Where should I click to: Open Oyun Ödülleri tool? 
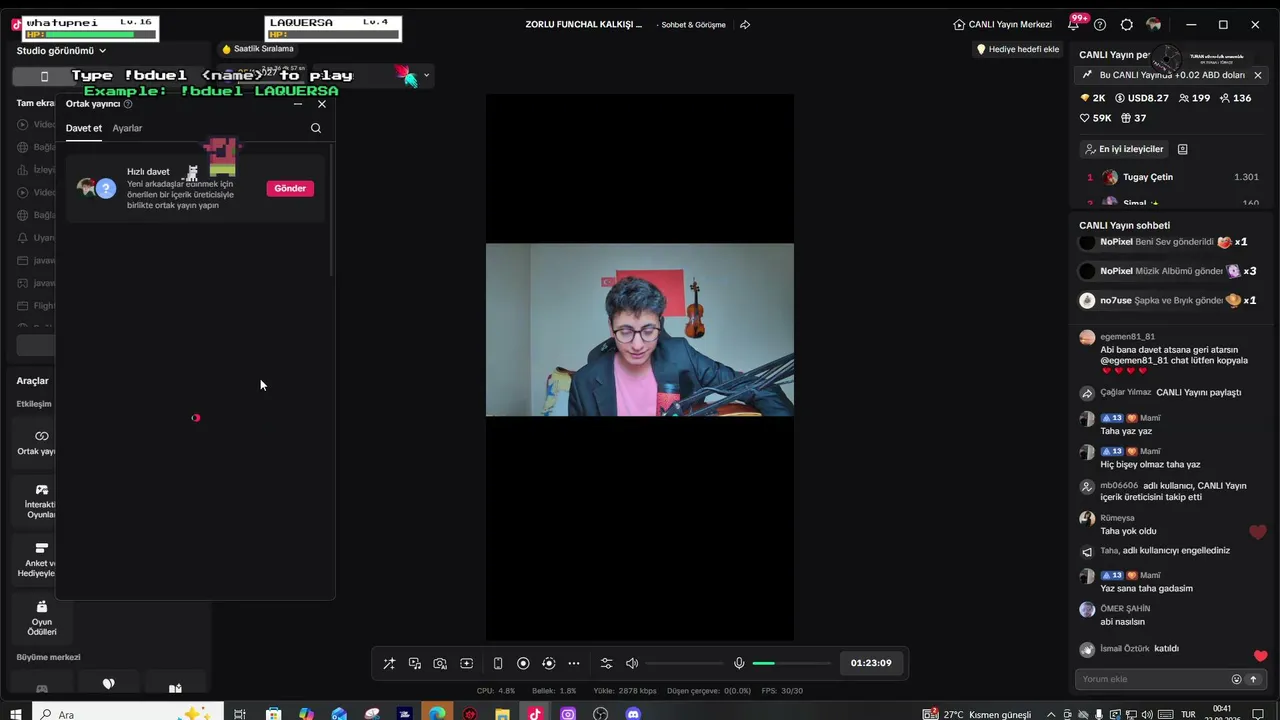click(x=42, y=618)
